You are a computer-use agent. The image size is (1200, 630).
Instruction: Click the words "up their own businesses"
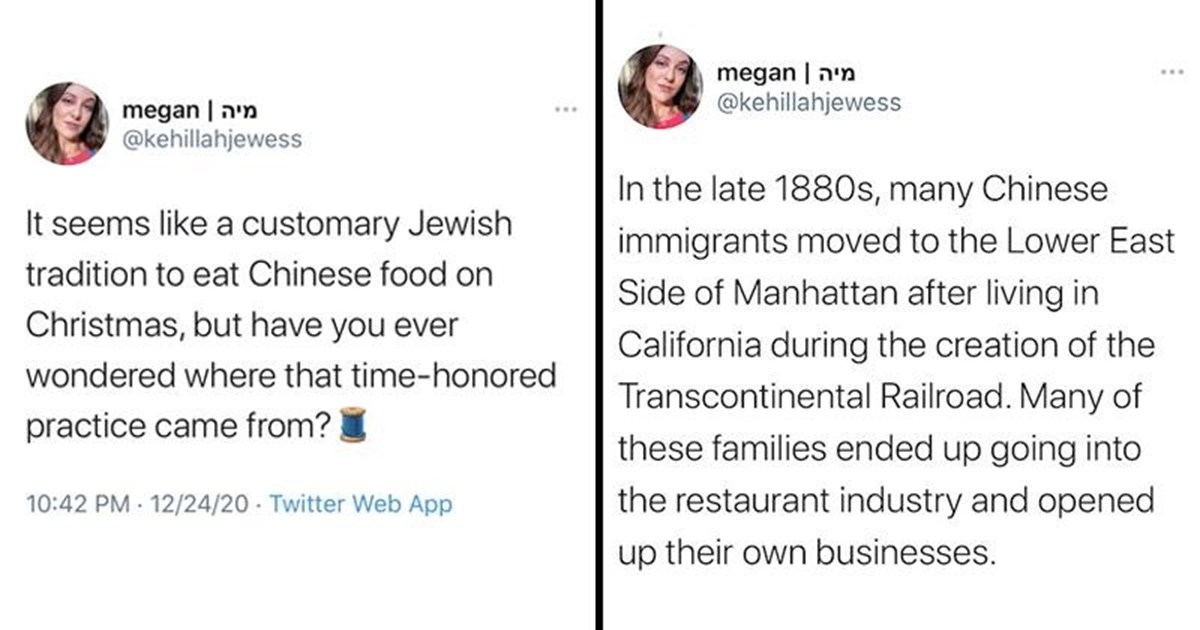[x=806, y=551]
